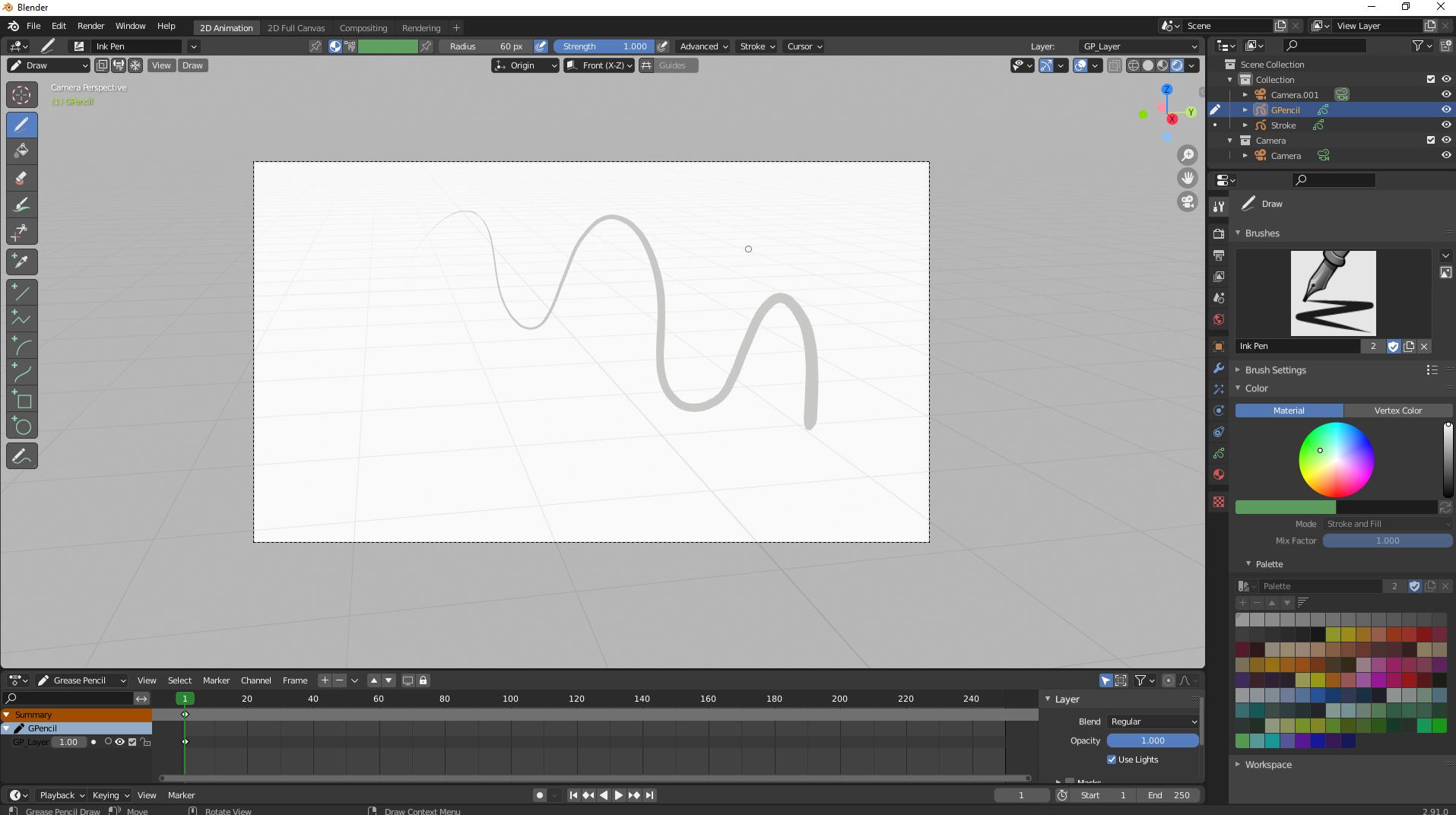
Task: Open Front (X-Z) drawing plane dropdown
Action: [599, 65]
